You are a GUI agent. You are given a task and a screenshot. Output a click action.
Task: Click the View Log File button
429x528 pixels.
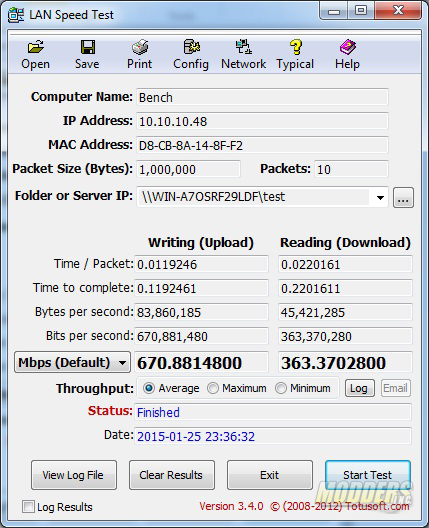[x=74, y=475]
